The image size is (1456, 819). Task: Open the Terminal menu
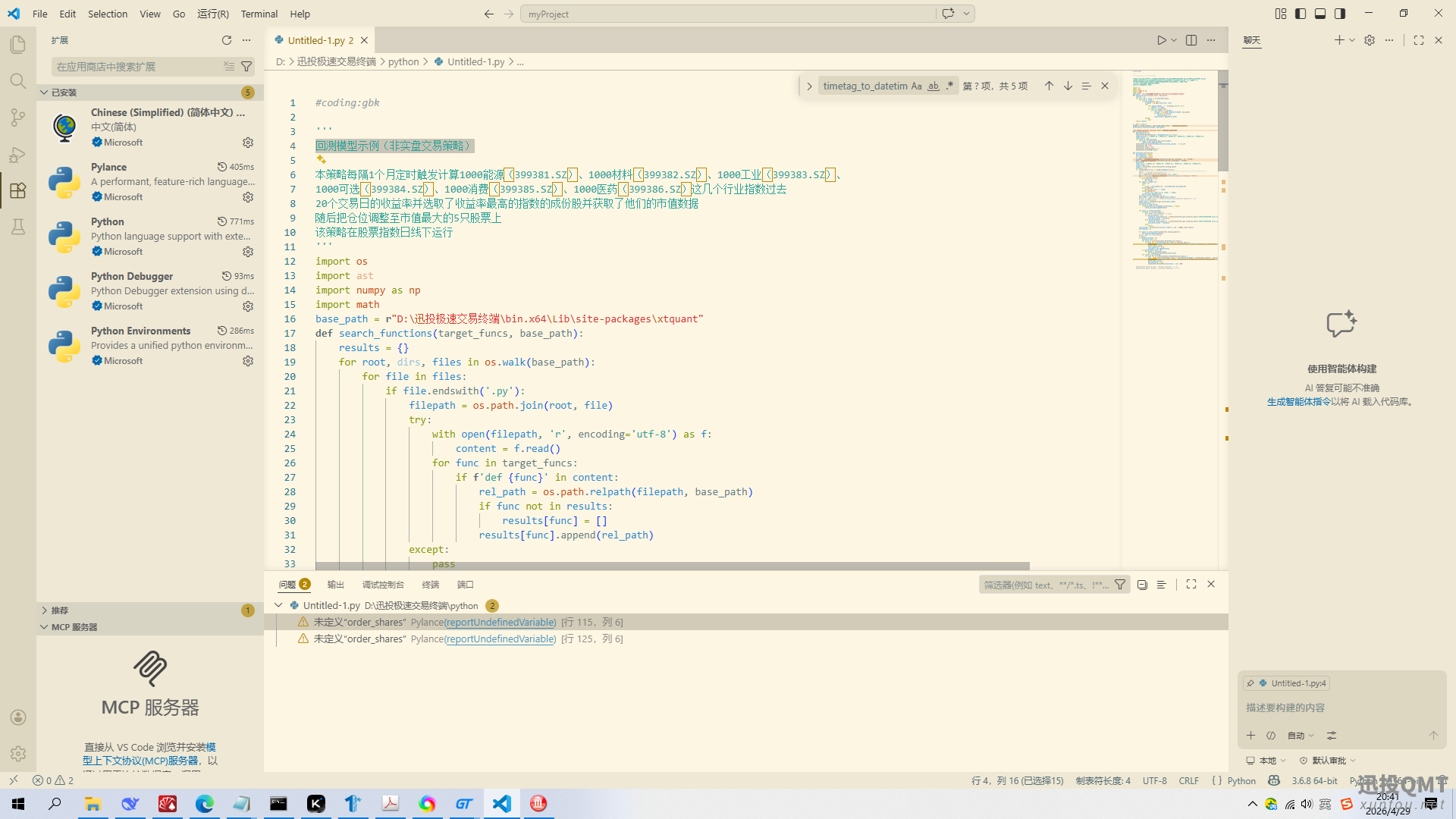pyautogui.click(x=259, y=14)
